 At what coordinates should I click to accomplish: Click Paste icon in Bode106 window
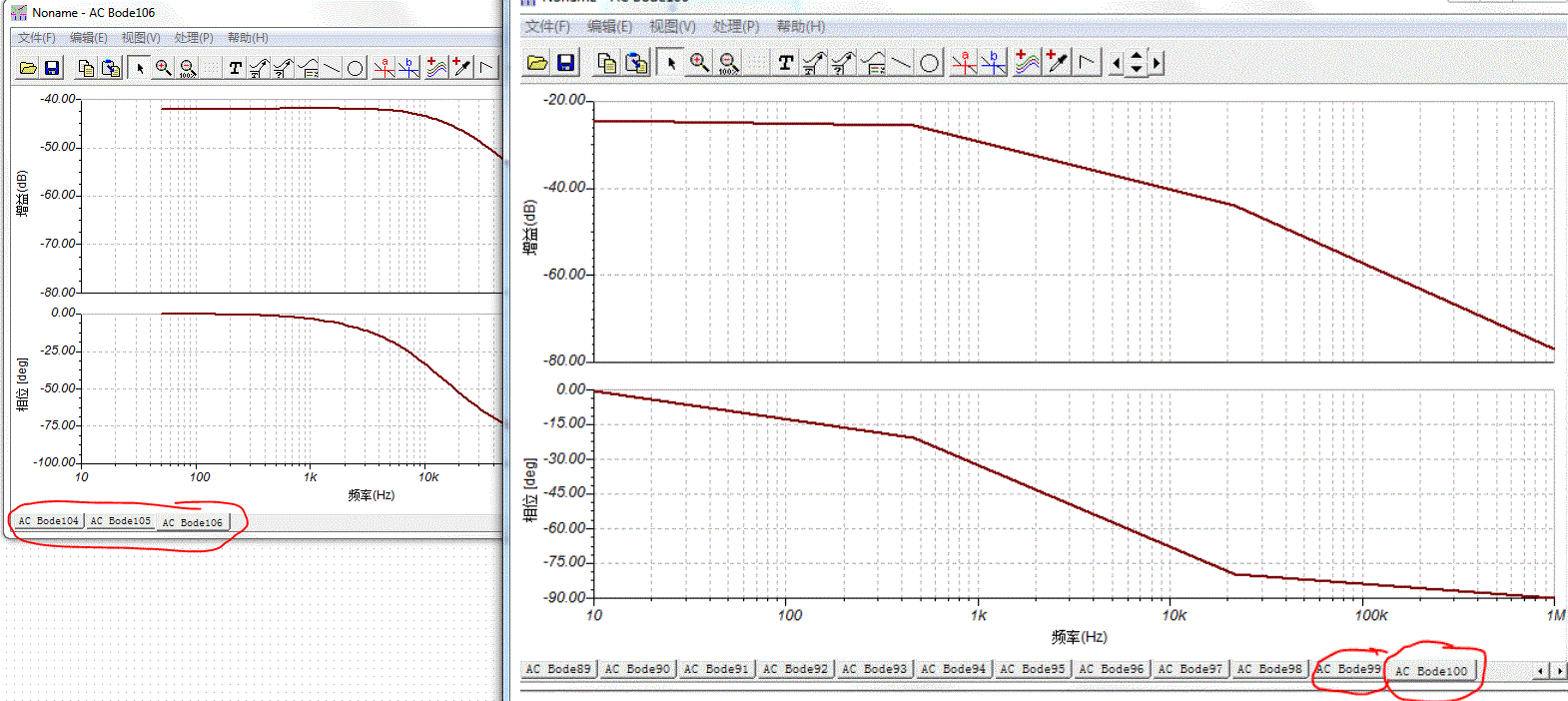(111, 68)
